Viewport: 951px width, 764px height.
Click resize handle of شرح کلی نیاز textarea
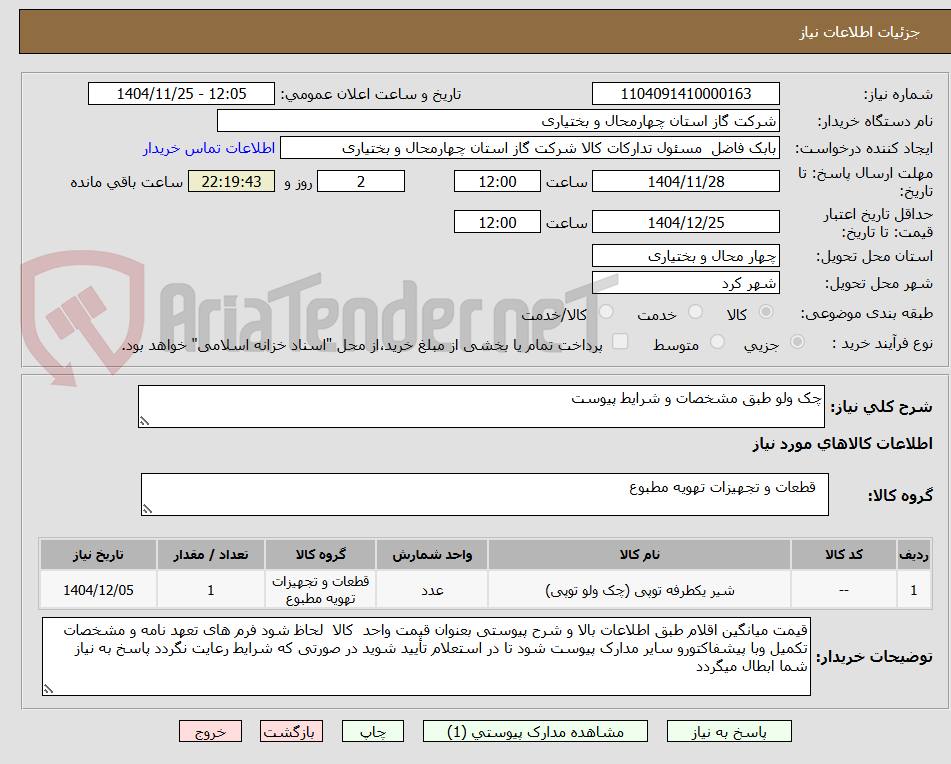pos(144,421)
